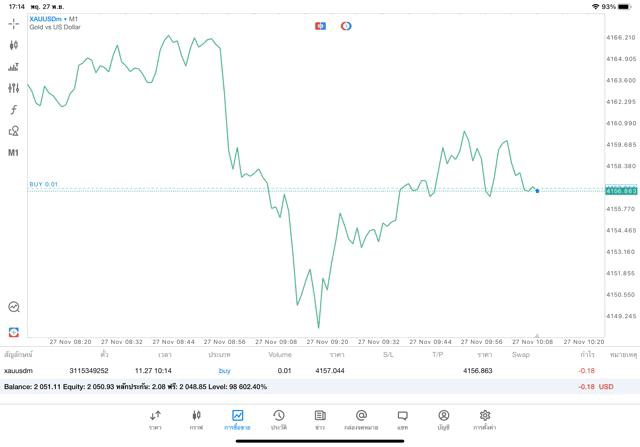Open the Mailbox (กล่องจดหมาย) tab

[361, 419]
